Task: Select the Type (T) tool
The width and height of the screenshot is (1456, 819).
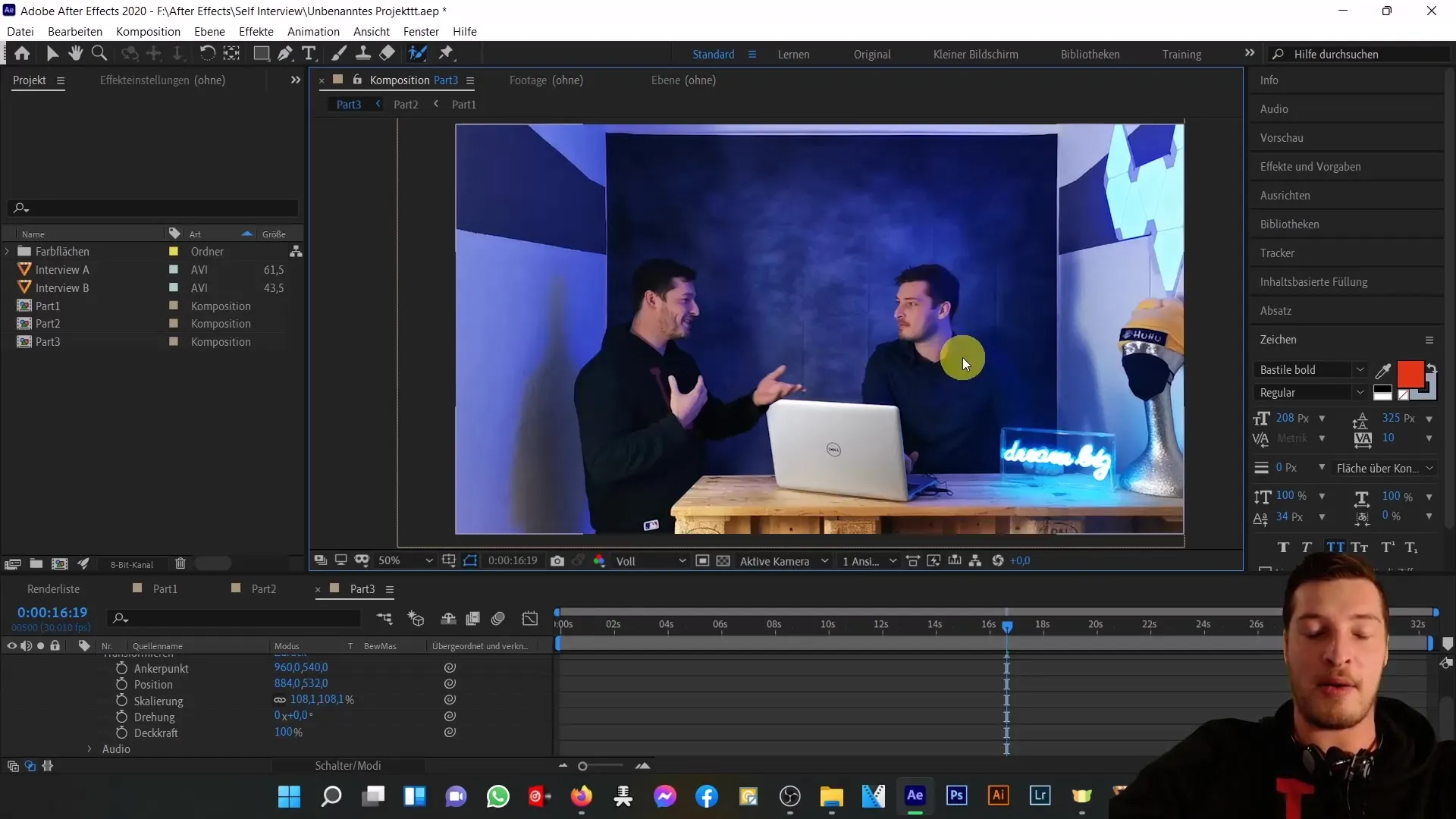Action: [309, 53]
